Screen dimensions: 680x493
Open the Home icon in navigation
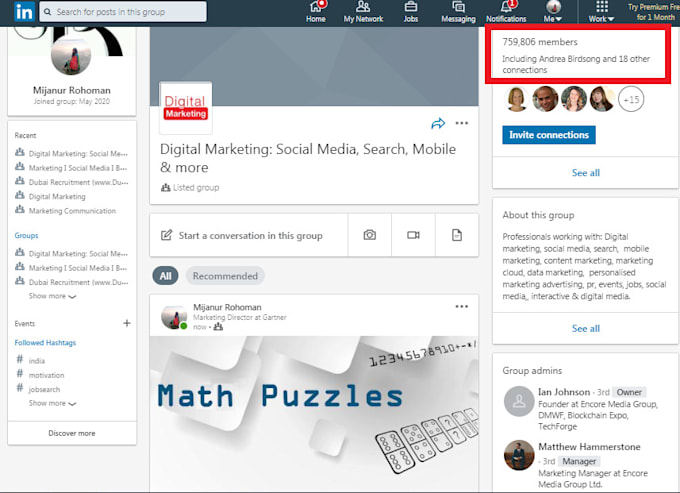[316, 12]
